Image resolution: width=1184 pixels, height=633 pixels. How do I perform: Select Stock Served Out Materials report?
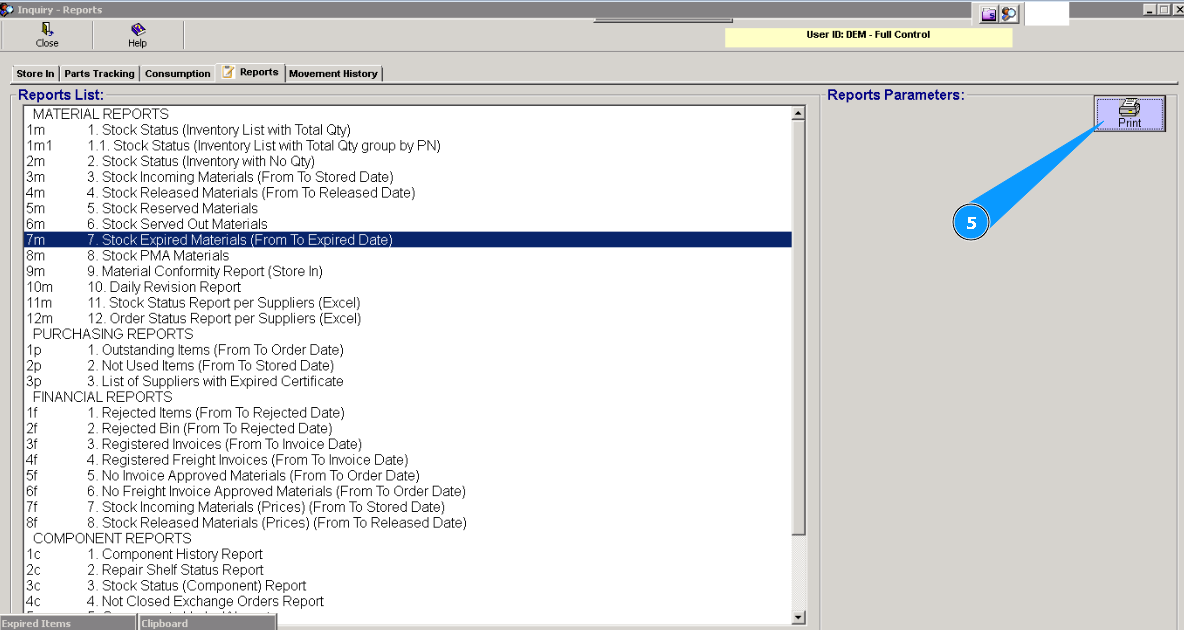click(x=408, y=224)
